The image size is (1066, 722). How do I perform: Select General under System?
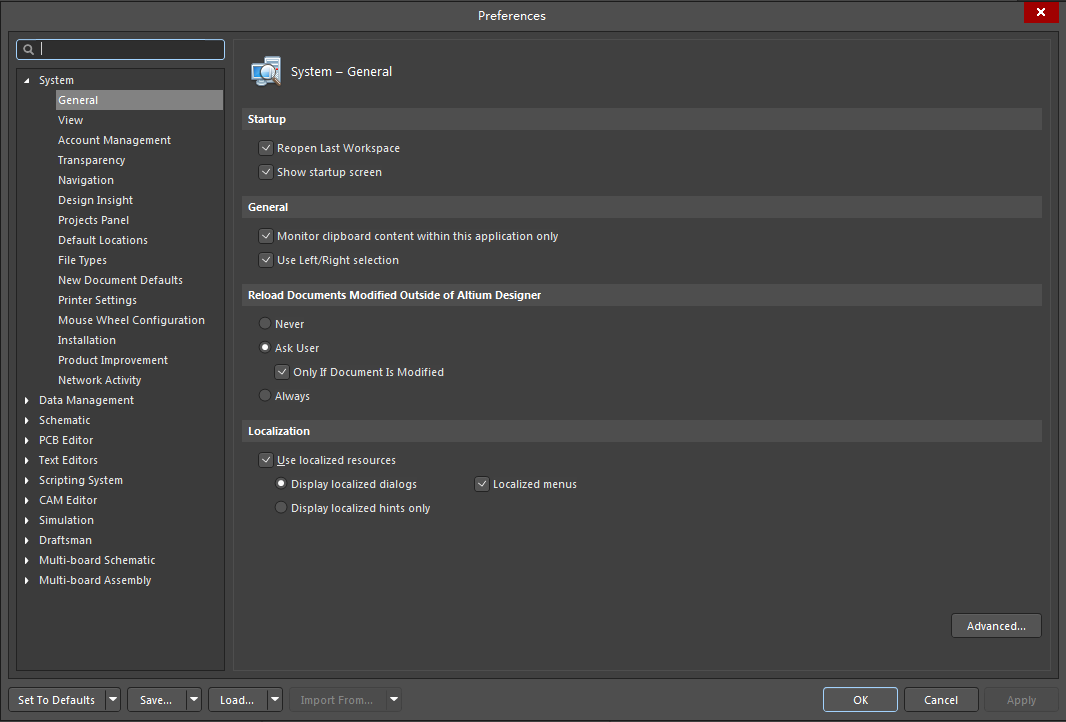(x=139, y=100)
